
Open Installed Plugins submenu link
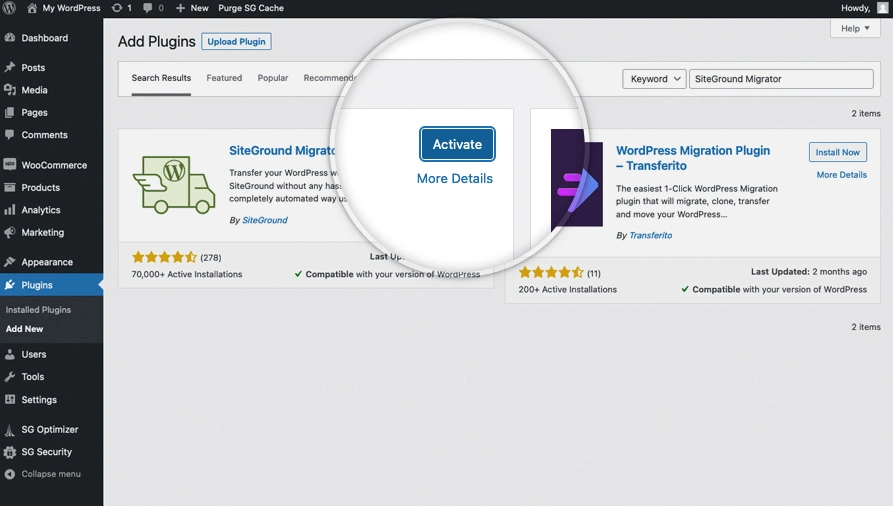click(x=38, y=310)
